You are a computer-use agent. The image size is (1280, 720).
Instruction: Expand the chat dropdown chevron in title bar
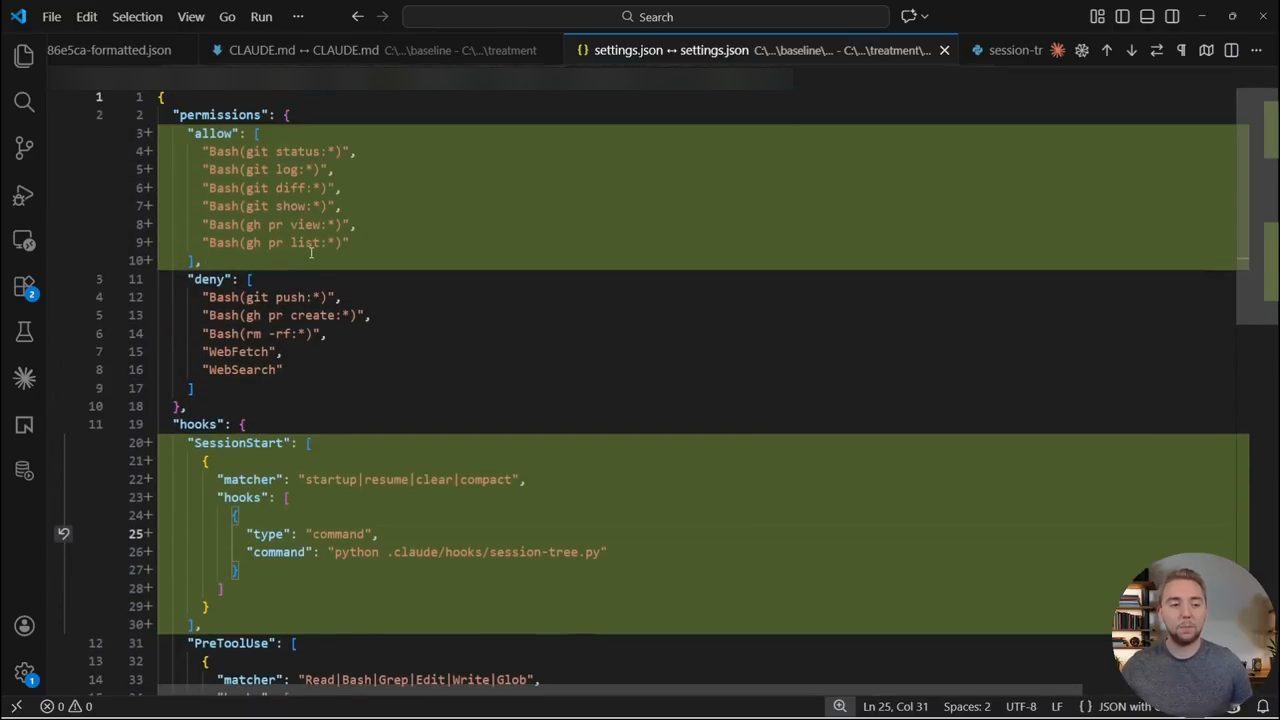click(924, 16)
